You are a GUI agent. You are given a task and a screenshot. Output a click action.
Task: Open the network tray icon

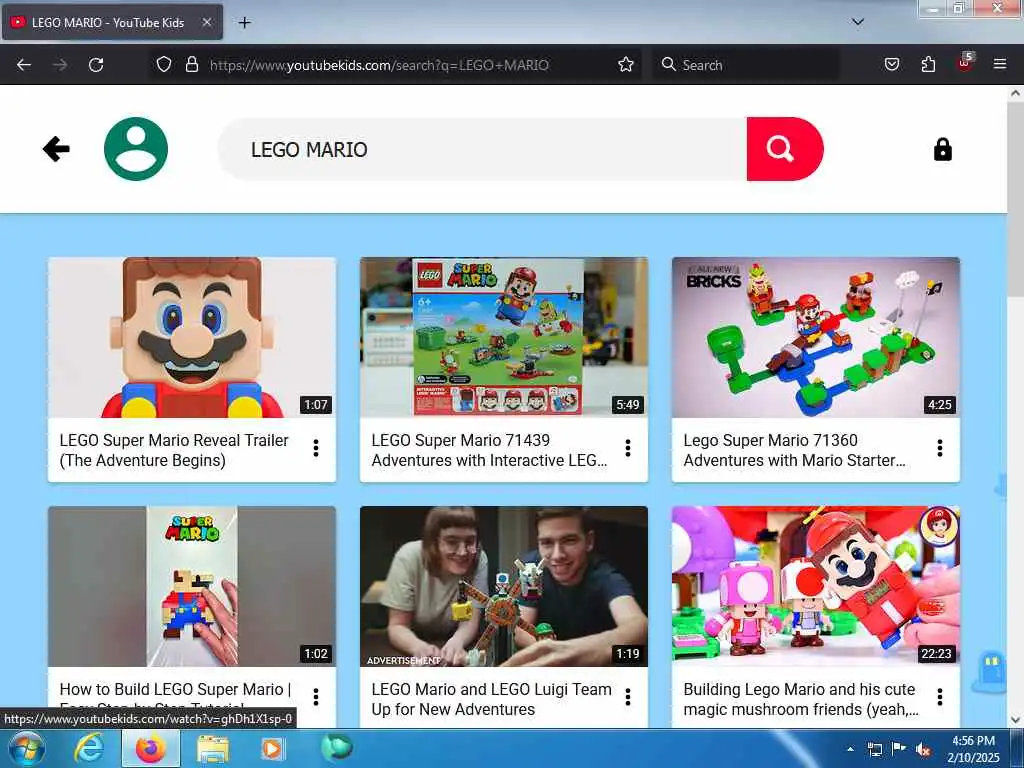click(x=874, y=749)
